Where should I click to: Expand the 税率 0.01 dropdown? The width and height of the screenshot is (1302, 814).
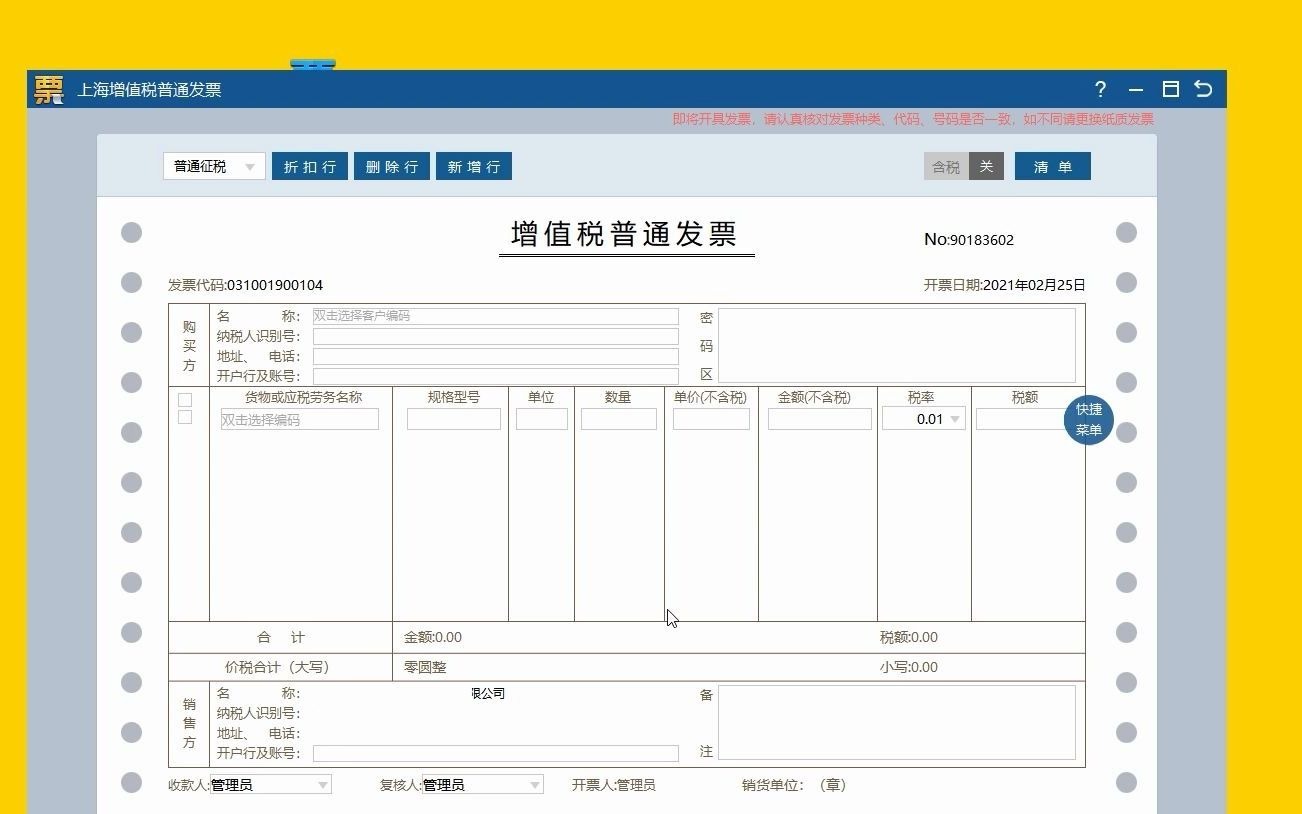[924, 419]
